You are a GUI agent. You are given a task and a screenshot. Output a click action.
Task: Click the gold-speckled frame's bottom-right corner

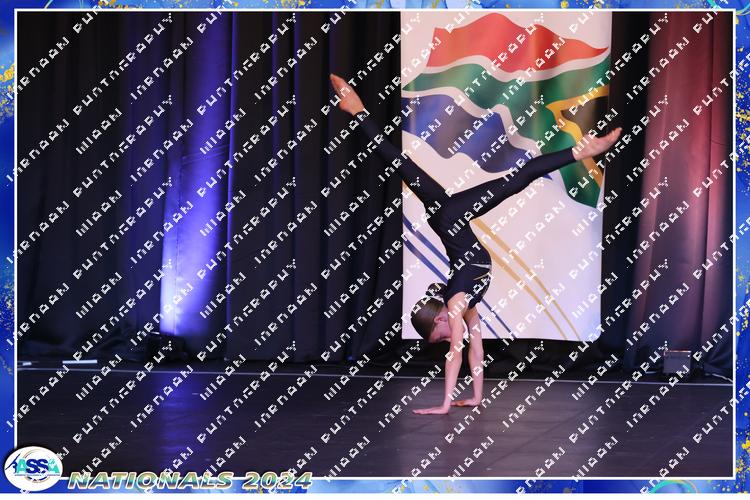[x=740, y=490]
